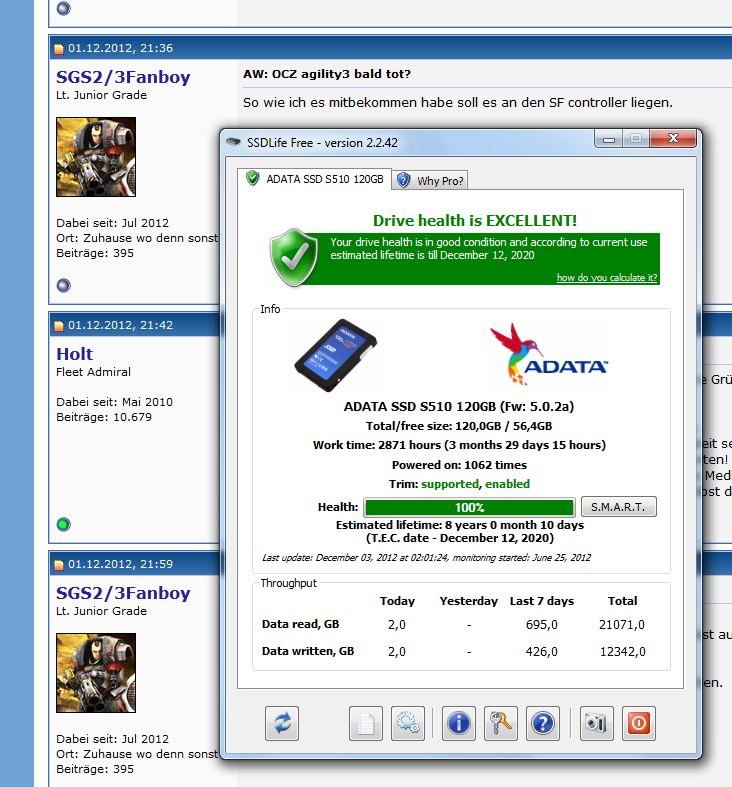This screenshot has width=732, height=787.
Task: Click Trim 'supported, enabled' text
Action: [475, 484]
